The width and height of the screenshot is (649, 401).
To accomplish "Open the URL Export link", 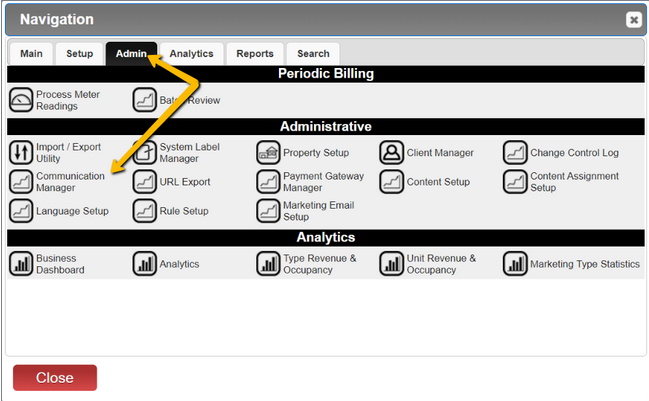I will pos(185,182).
